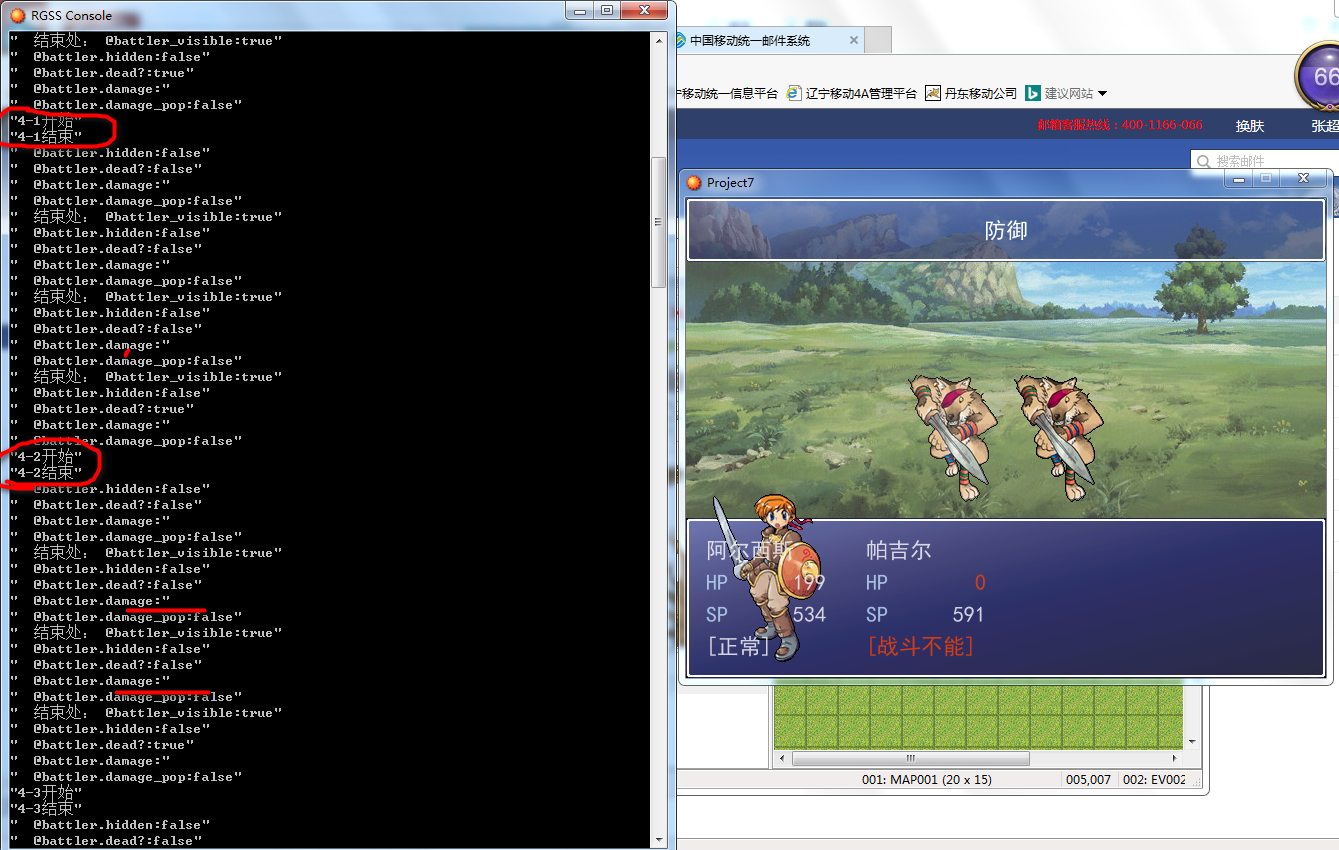This screenshot has width=1339, height=850.
Task: Maximize the RGSS Console window
Action: [606, 10]
